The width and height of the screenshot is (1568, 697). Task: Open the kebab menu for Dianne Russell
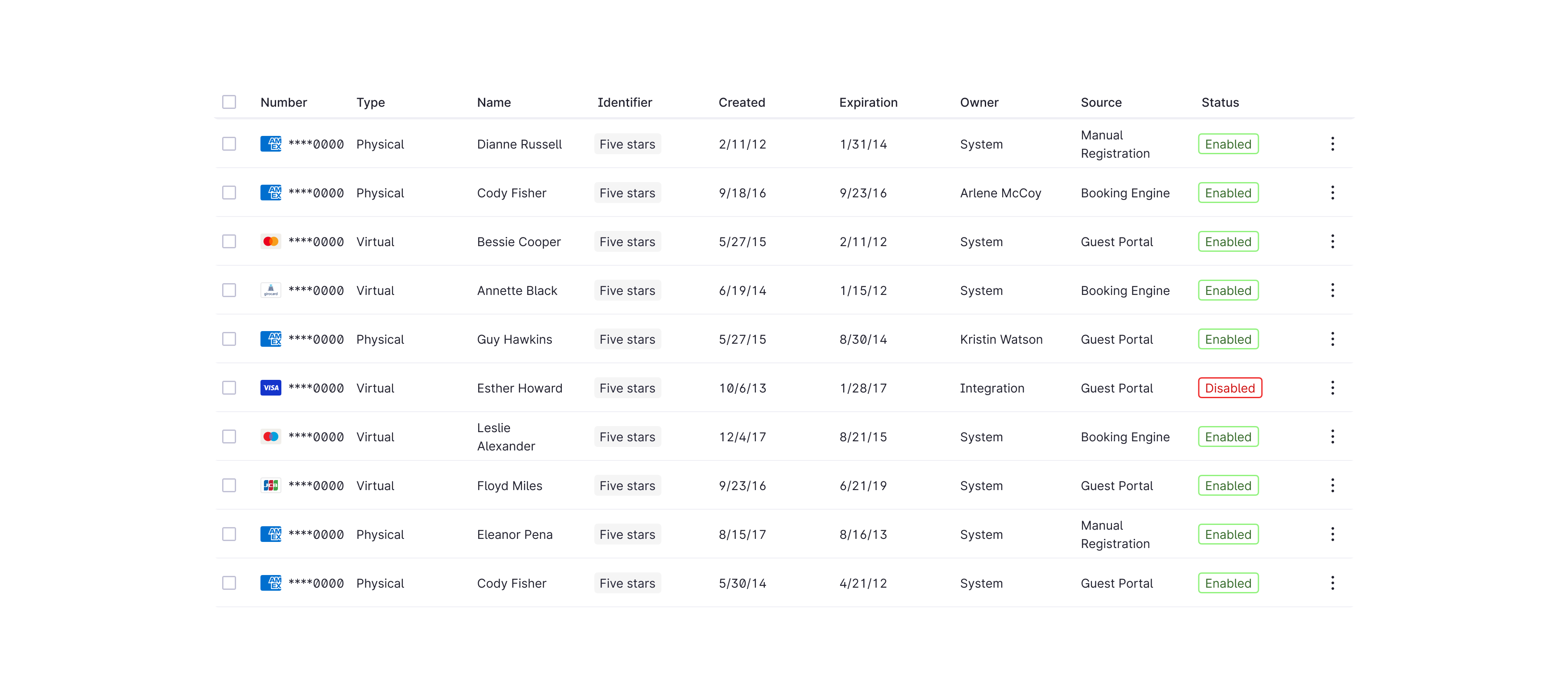[x=1332, y=144]
